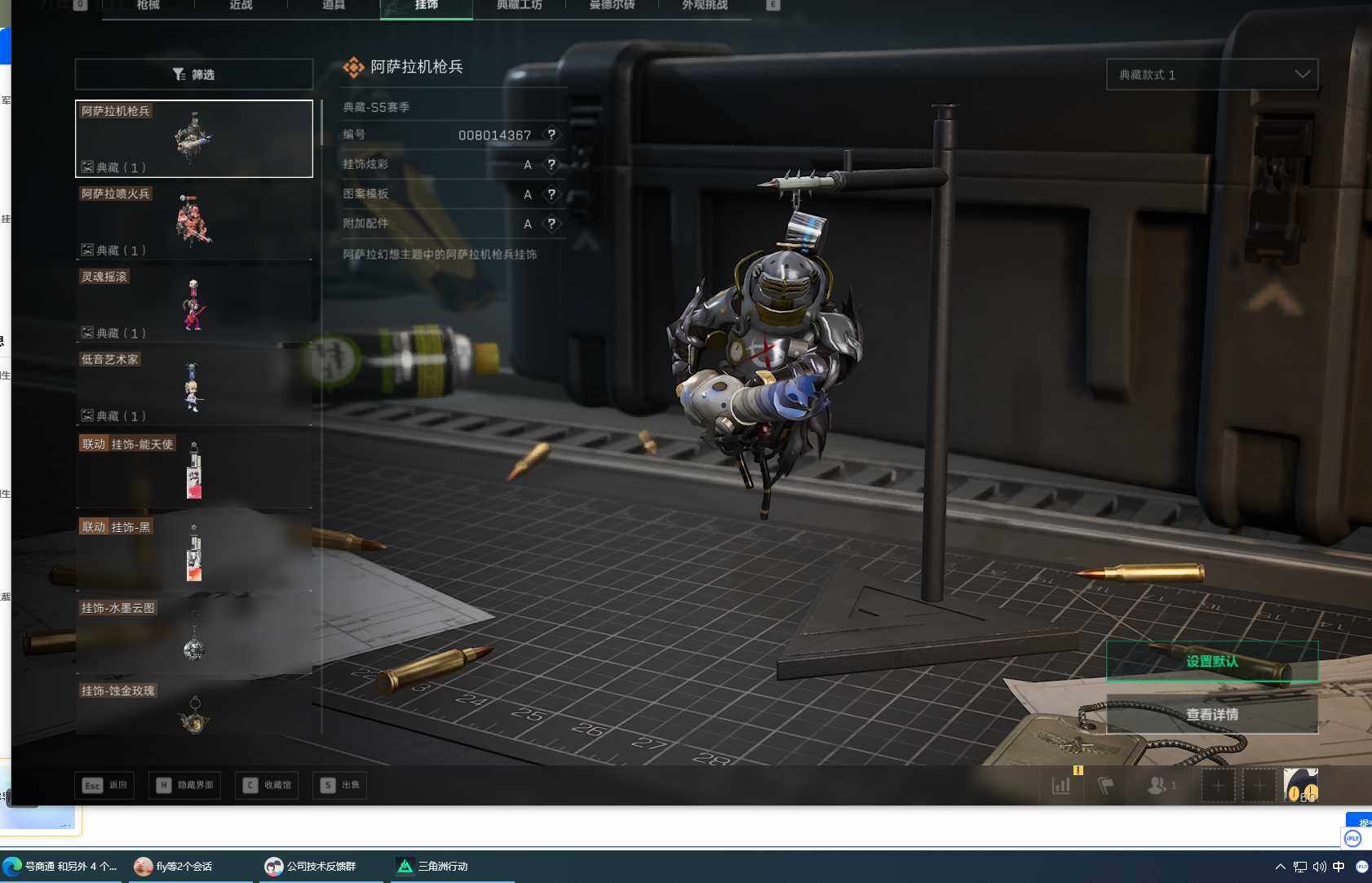Click the 典藏 image icon on 阿萨拉机枪兵 card
Image resolution: width=1372 pixels, height=883 pixels.
point(87,167)
